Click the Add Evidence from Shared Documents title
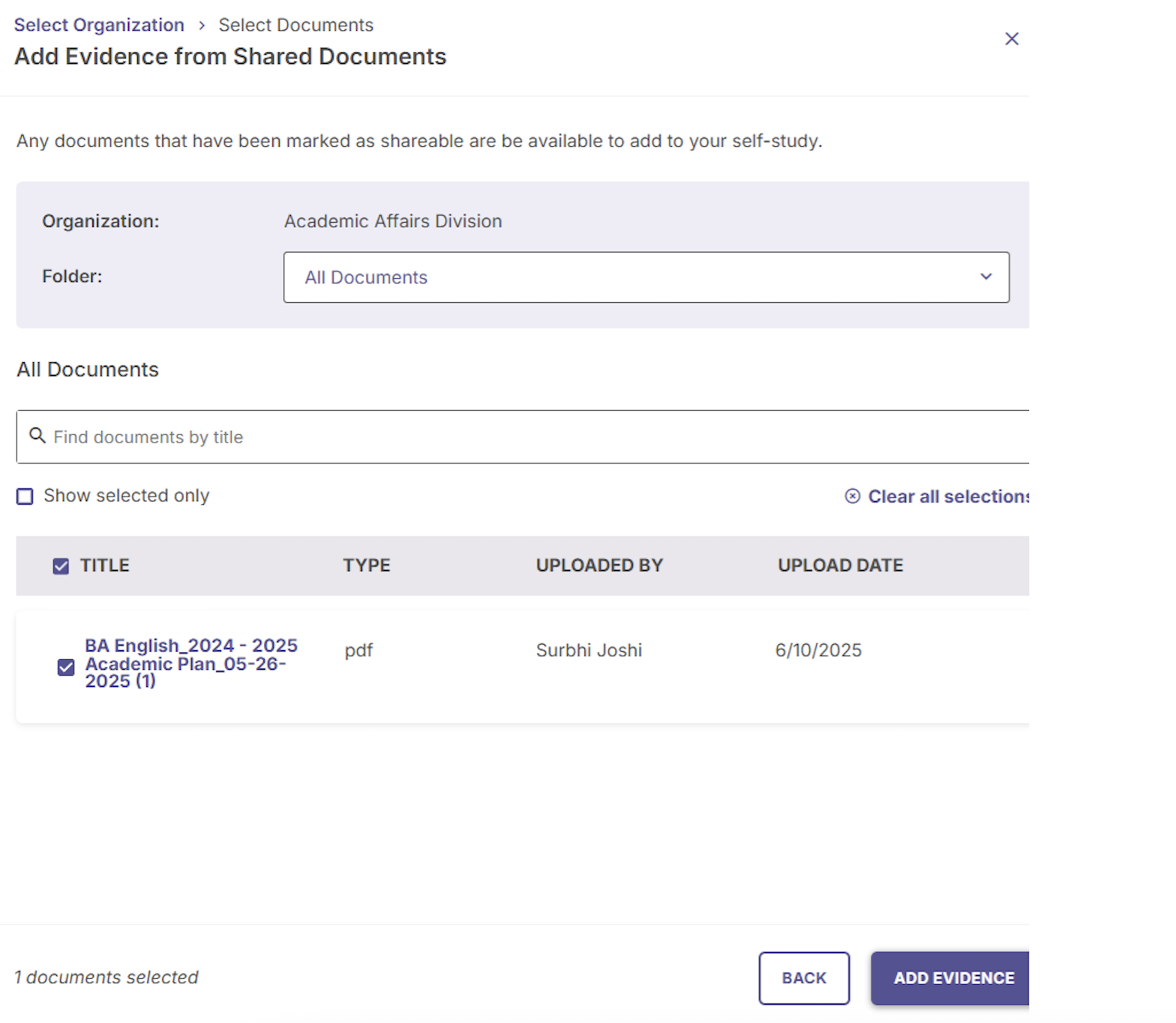The width and height of the screenshot is (1176, 1023). coord(230,57)
